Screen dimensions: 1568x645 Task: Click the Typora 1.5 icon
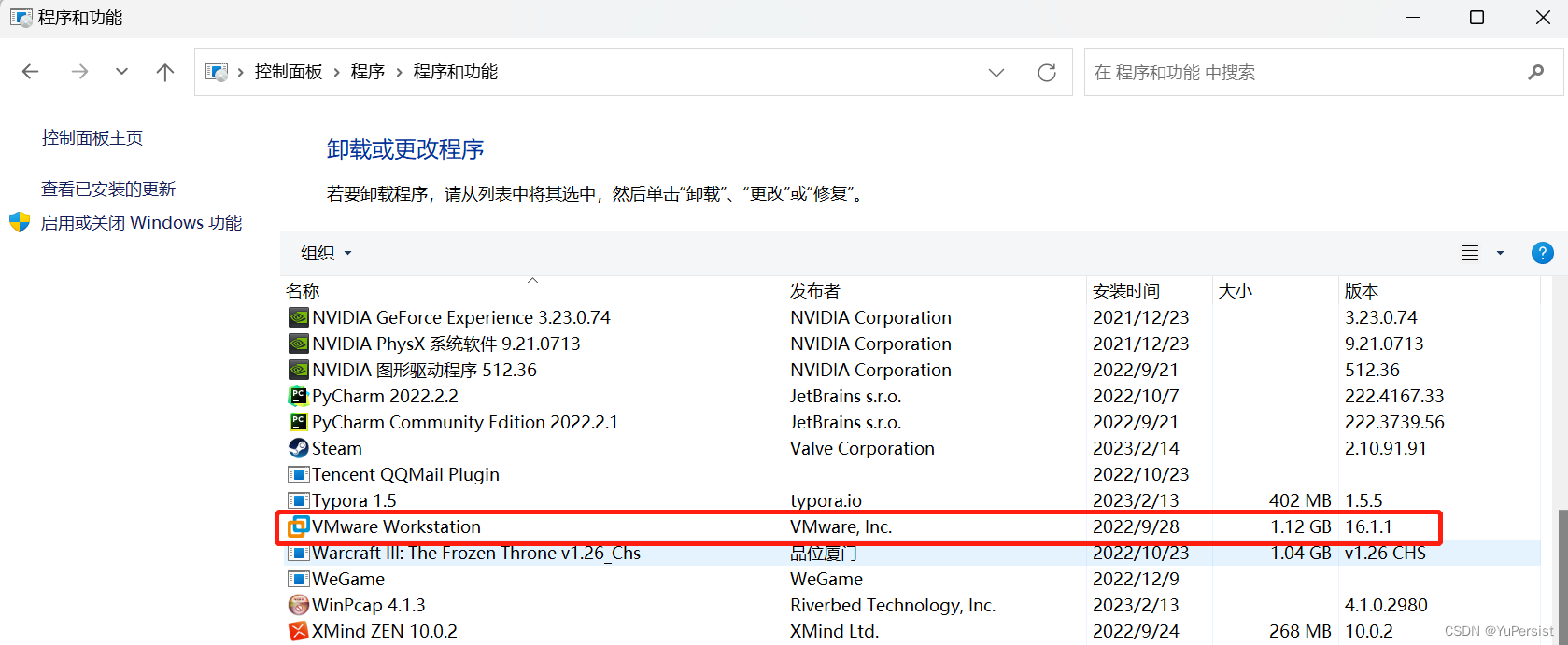pos(298,500)
